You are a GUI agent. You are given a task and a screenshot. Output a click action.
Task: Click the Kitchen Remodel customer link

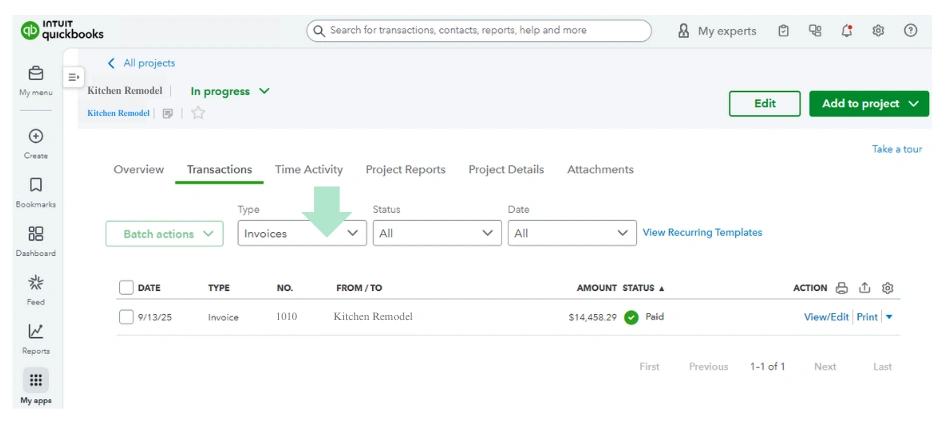(118, 113)
